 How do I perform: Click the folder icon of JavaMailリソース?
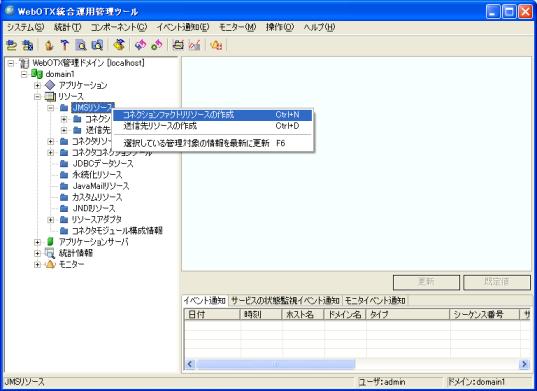pyautogui.click(x=64, y=186)
